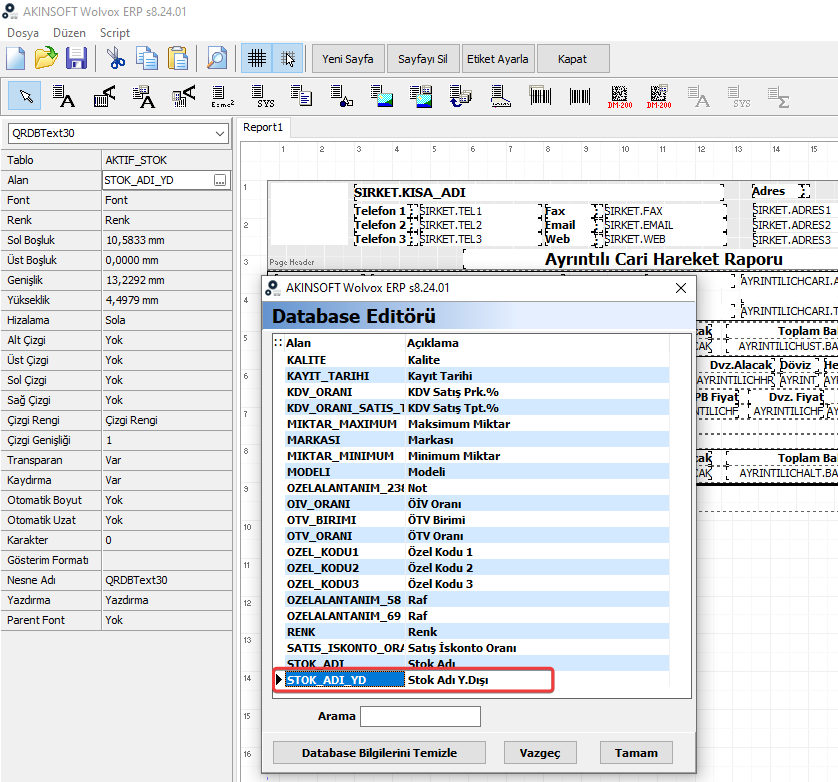Click the Genişlik value 13,2292 mm
The height and width of the screenshot is (782, 838).
(167, 280)
